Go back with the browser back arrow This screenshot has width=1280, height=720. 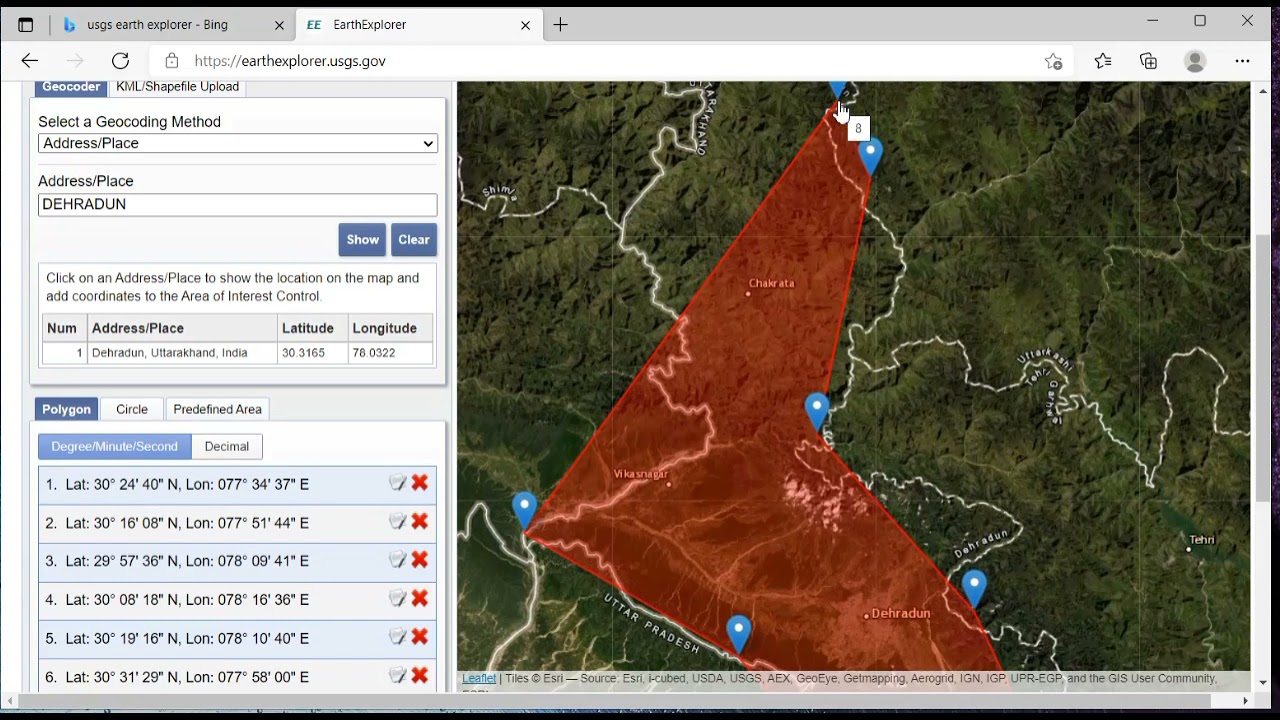coord(30,61)
